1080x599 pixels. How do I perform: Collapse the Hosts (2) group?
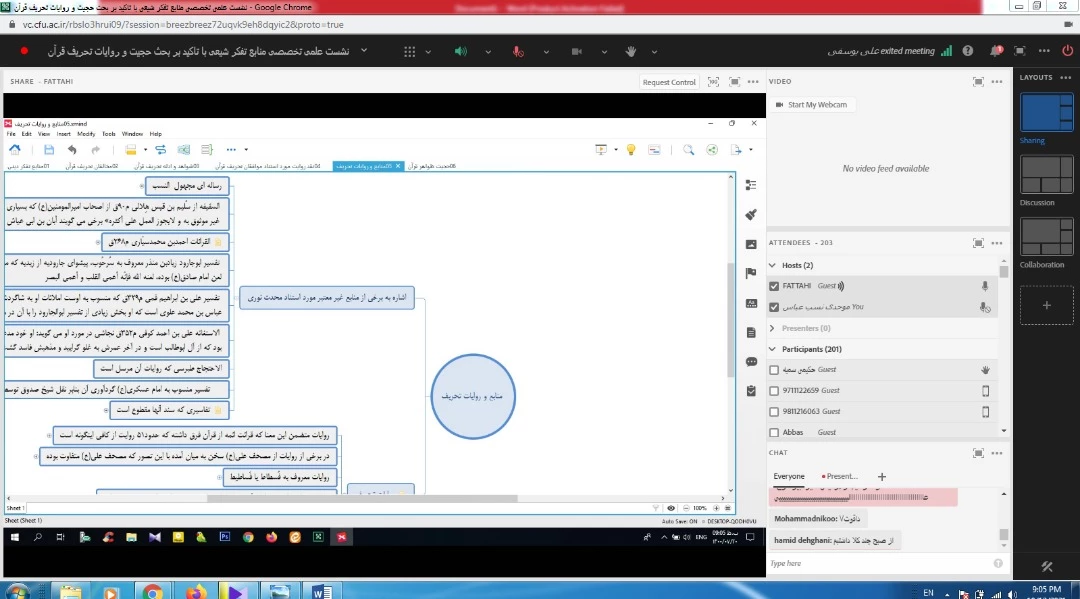click(772, 265)
